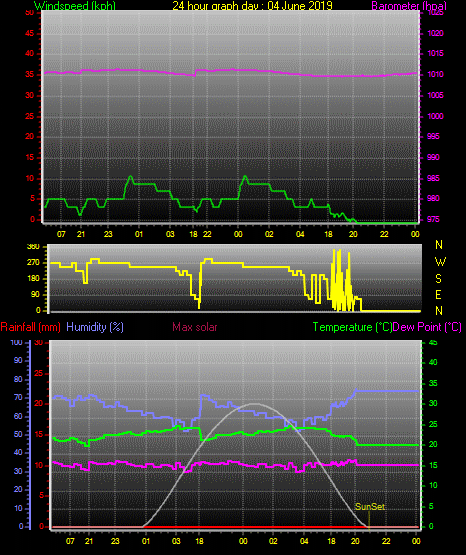Viewport: 466px width, 555px height.
Task: Click the compass letter W
Action: [440, 262]
